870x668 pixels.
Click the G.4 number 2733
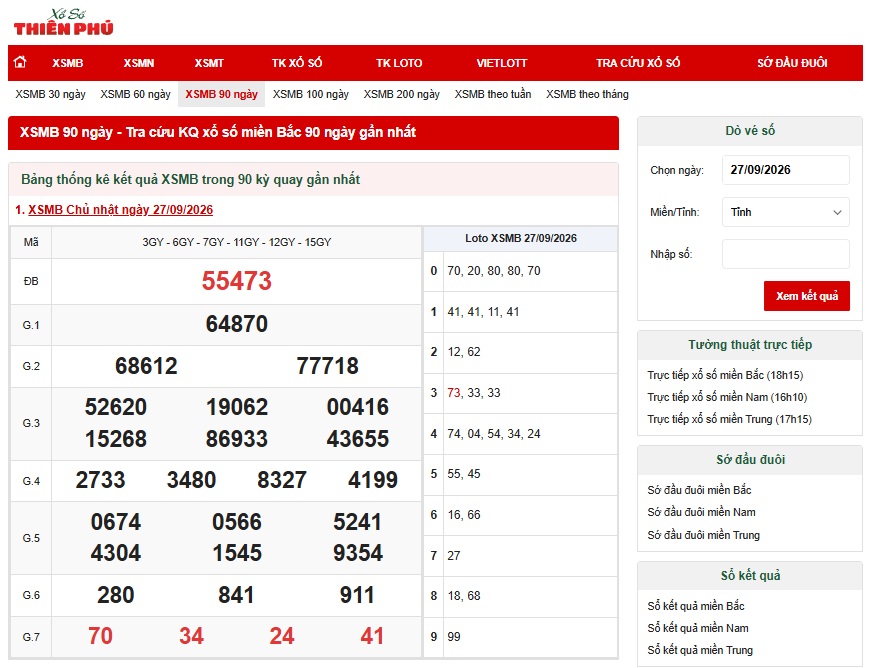[100, 480]
